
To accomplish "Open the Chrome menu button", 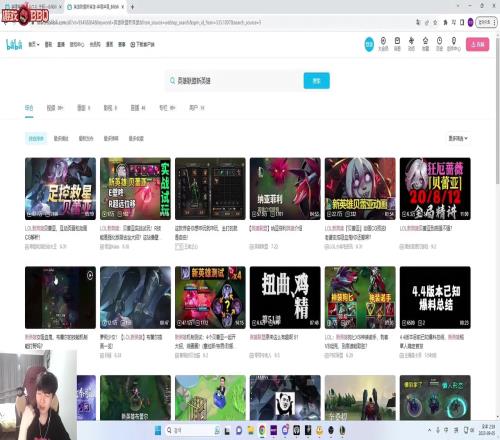I will [x=495, y=22].
